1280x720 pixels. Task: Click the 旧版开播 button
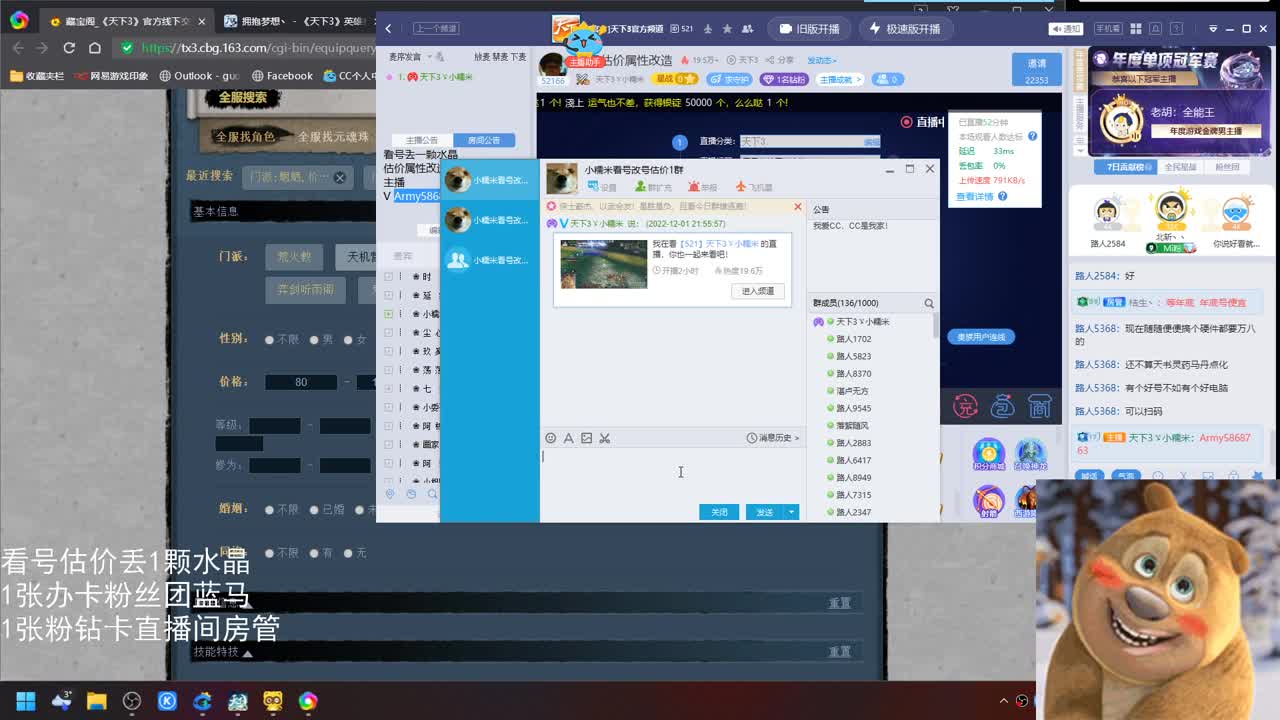tap(809, 29)
